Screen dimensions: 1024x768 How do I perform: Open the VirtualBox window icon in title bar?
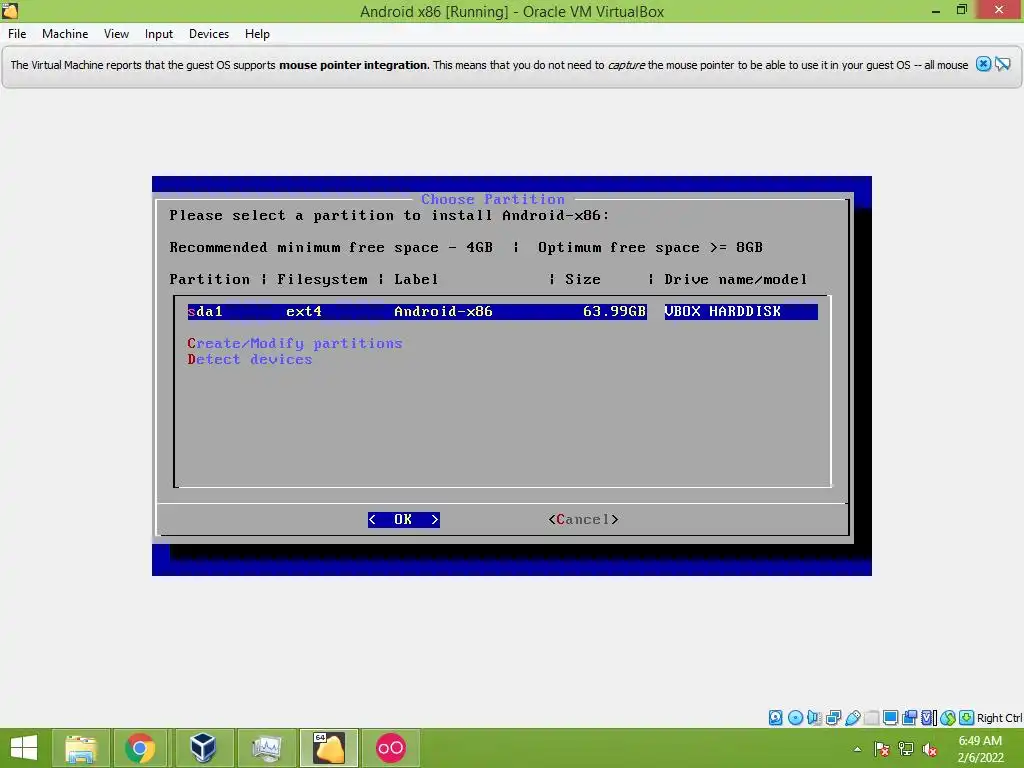[10, 10]
